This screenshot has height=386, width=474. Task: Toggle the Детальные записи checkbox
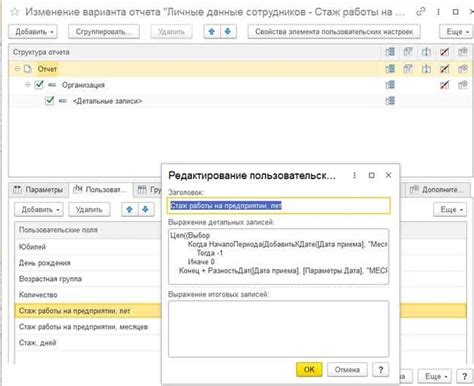[x=49, y=100]
